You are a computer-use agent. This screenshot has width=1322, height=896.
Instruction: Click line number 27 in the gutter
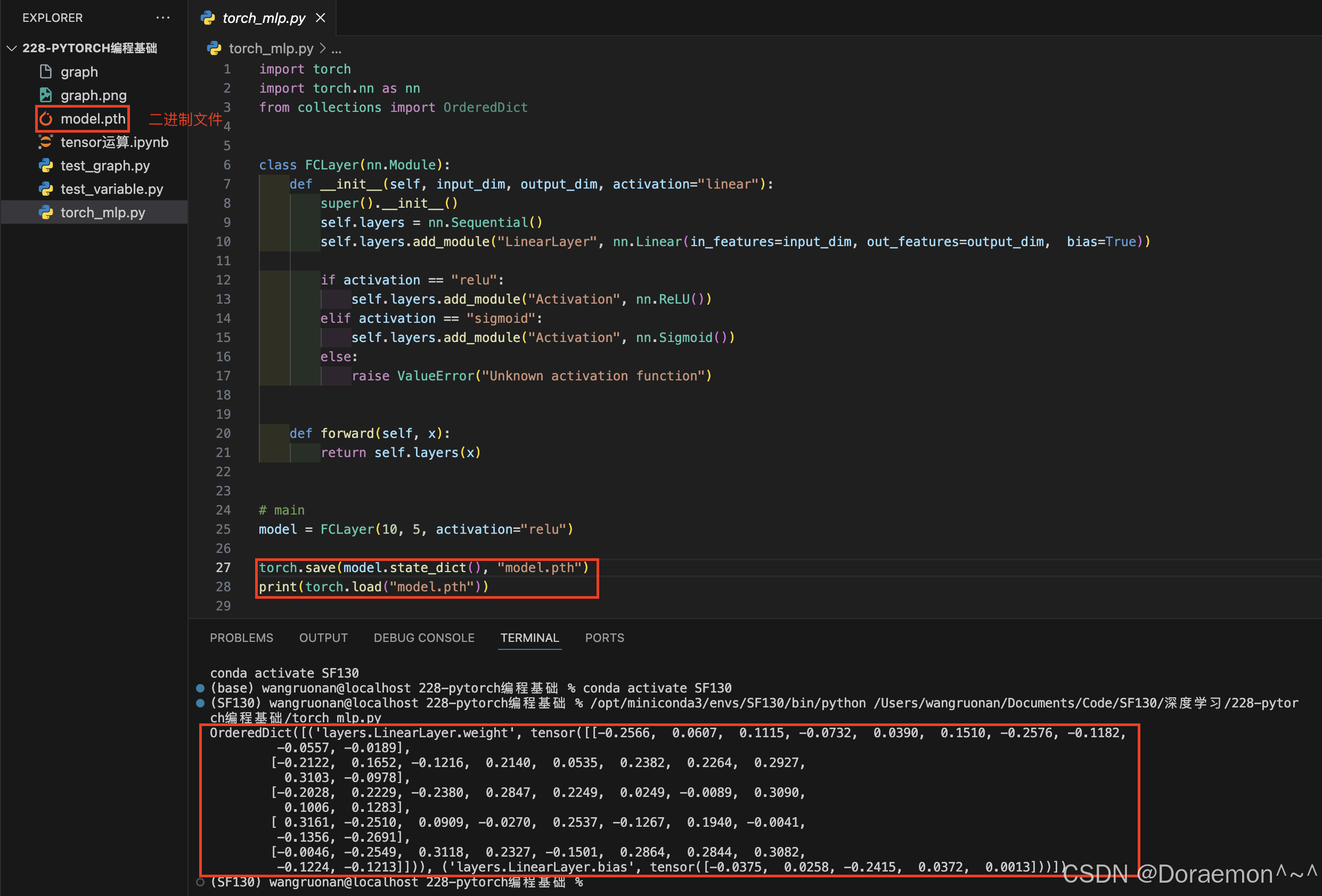click(x=223, y=568)
